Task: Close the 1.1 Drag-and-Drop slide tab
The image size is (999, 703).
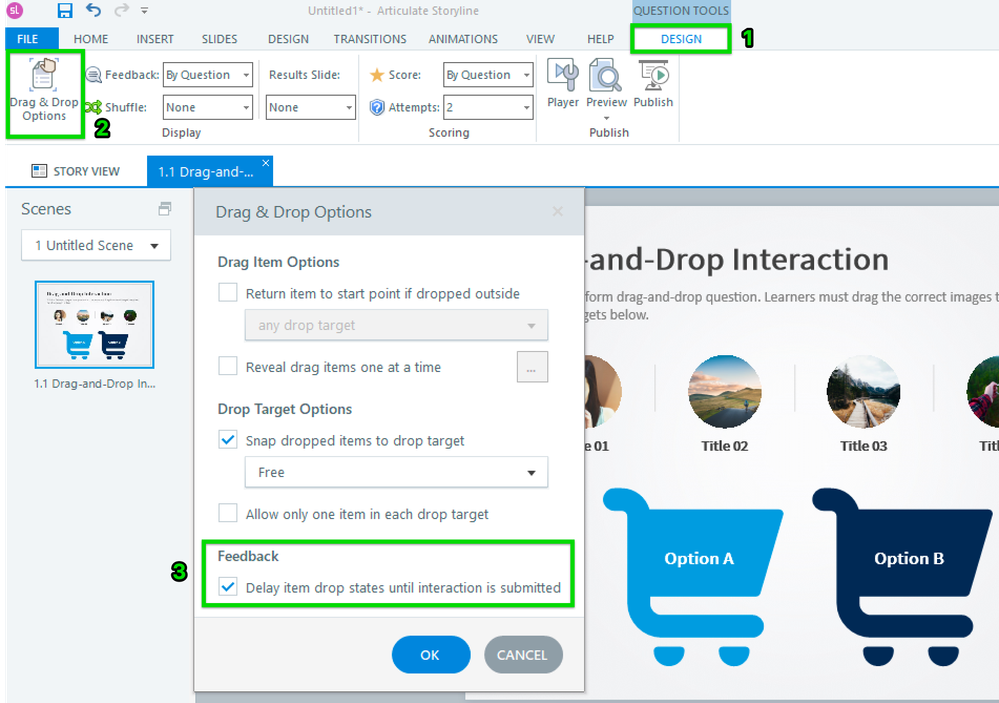Action: pyautogui.click(x=266, y=163)
